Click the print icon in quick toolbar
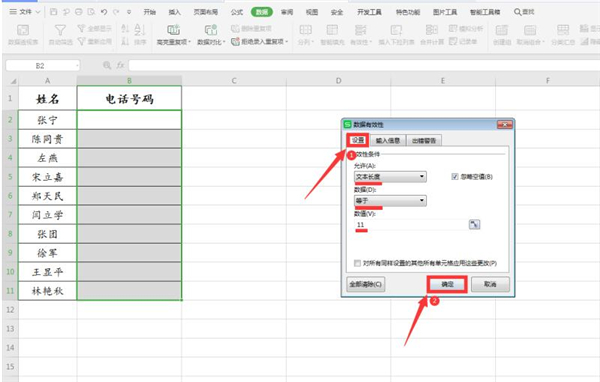 (79, 12)
